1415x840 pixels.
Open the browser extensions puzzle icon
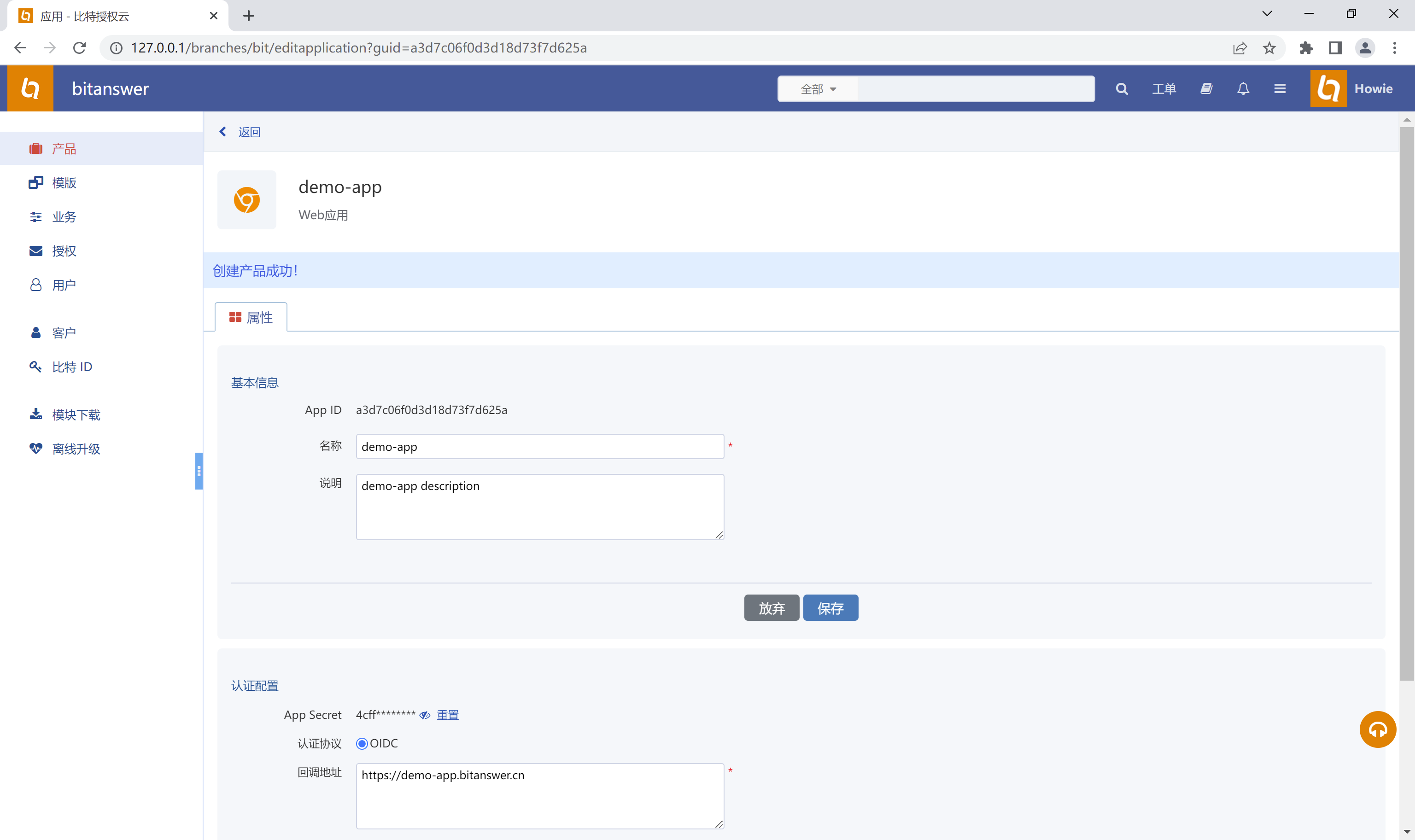[x=1306, y=48]
